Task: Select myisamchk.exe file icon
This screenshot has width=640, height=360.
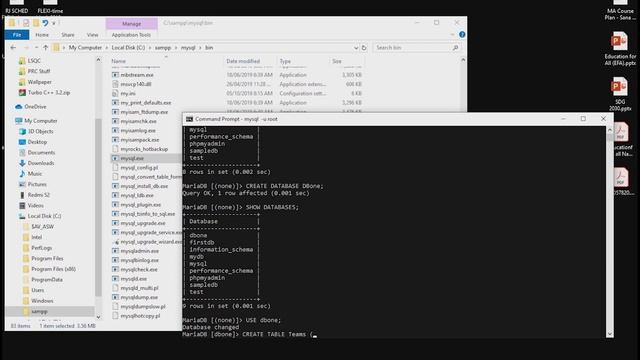Action: [x=115, y=121]
